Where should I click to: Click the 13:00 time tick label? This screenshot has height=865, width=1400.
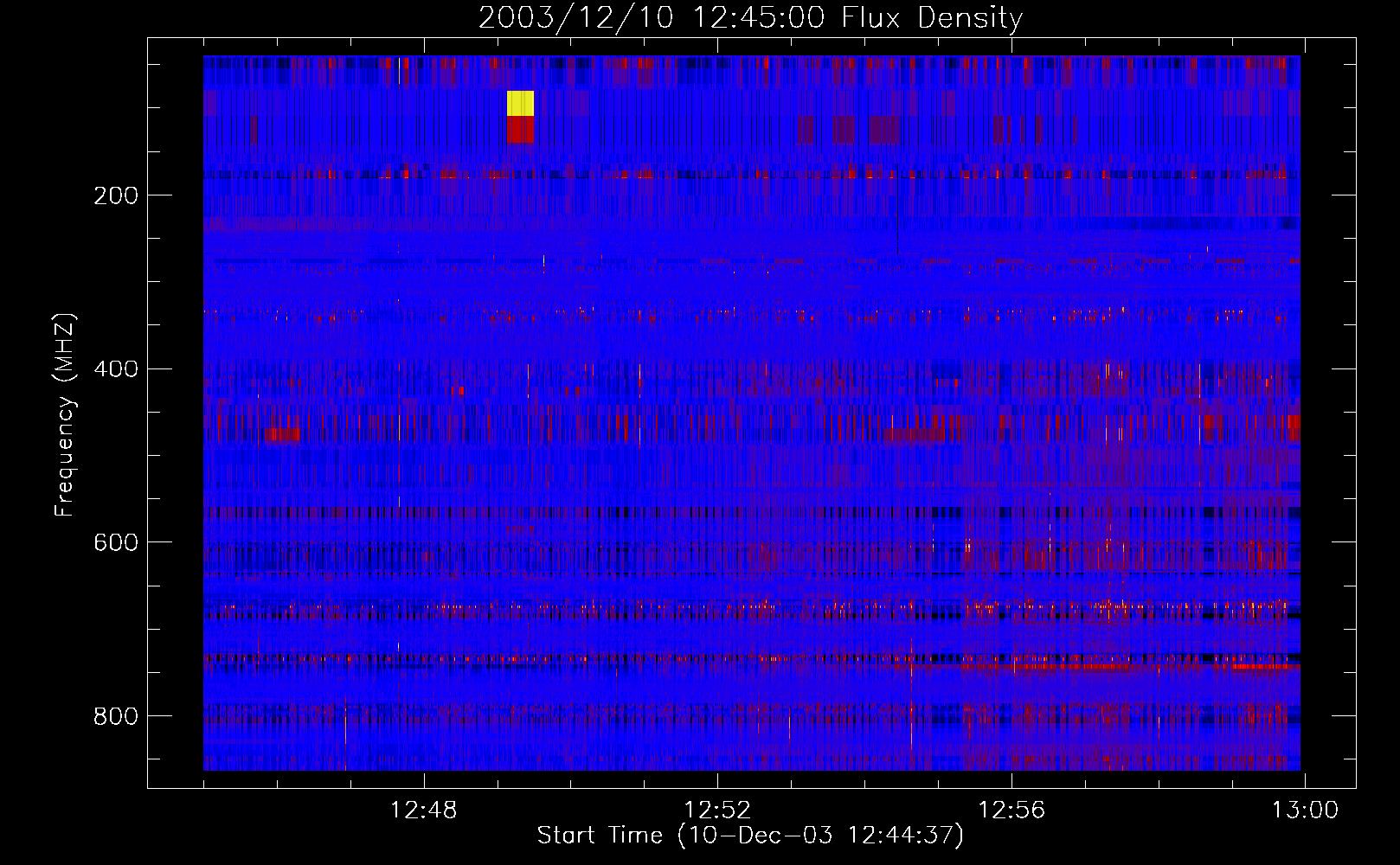[1305, 810]
